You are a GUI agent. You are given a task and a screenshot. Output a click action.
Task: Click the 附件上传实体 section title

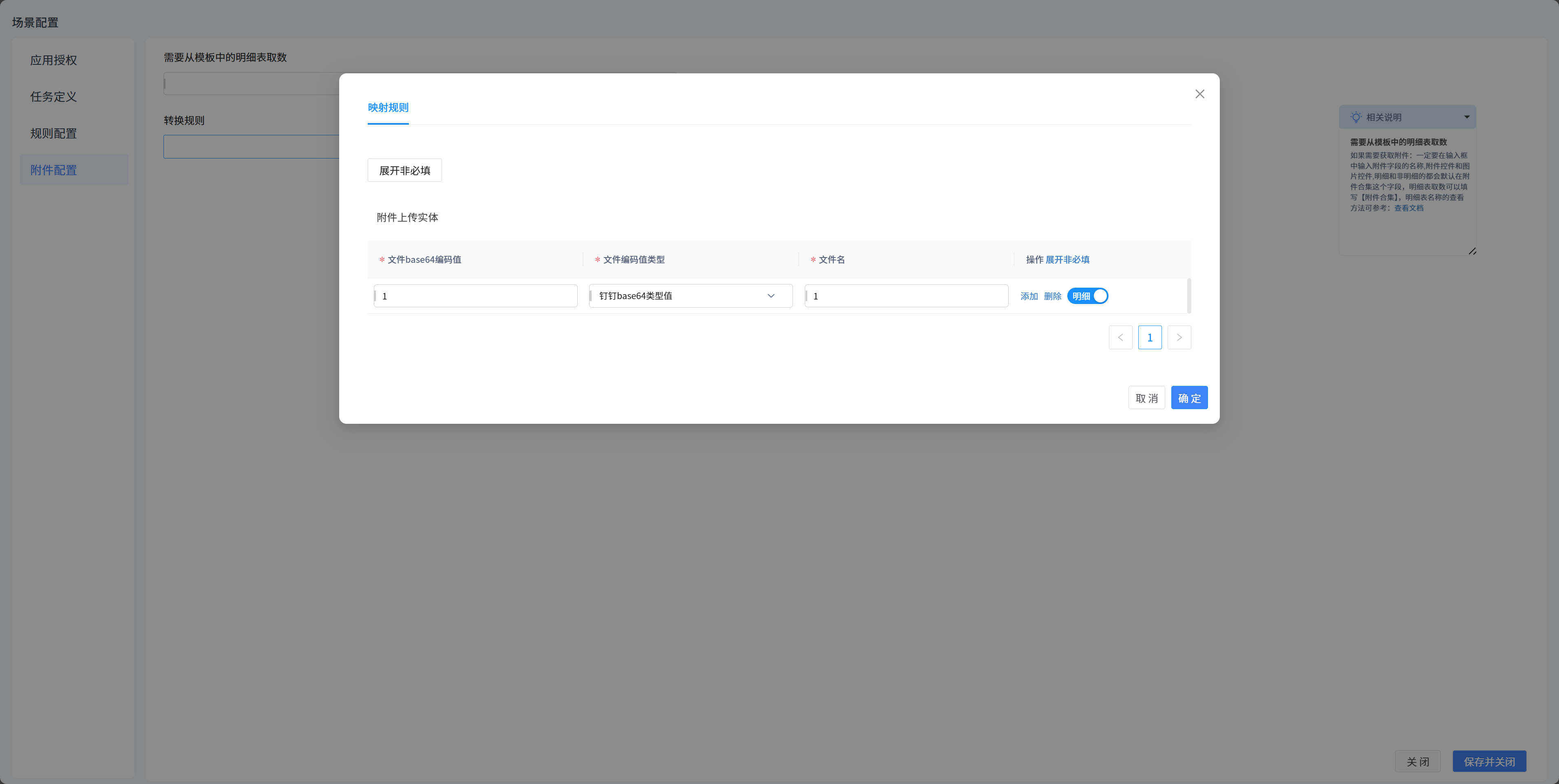click(407, 218)
